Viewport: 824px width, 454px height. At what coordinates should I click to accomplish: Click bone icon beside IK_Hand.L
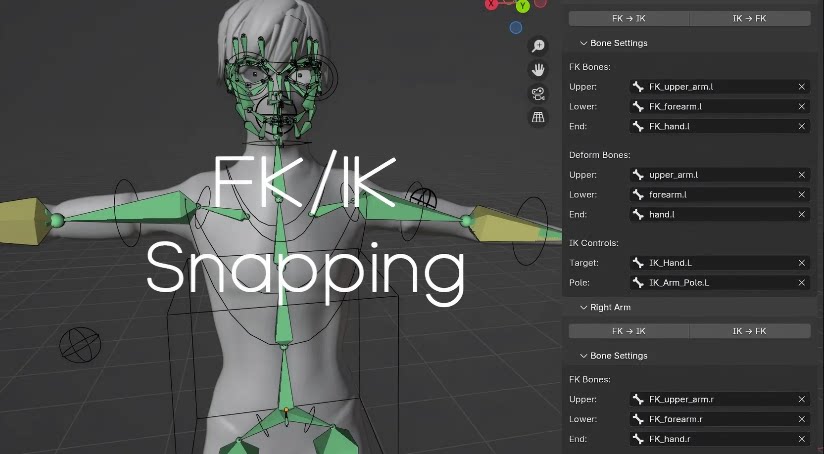click(x=638, y=263)
